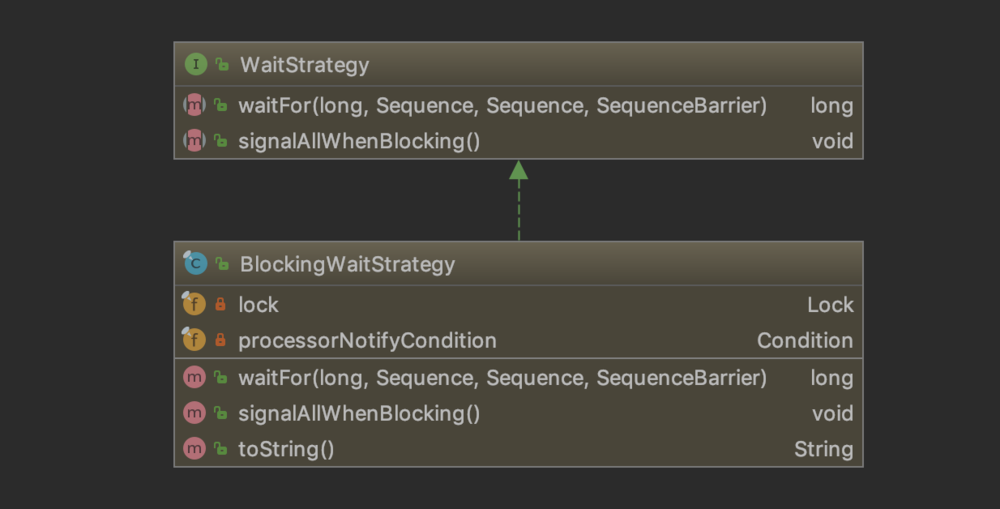The height and width of the screenshot is (509, 1000).
Task: Click the abstract method icon in WaitStrategy waitFor row
Action: (194, 106)
